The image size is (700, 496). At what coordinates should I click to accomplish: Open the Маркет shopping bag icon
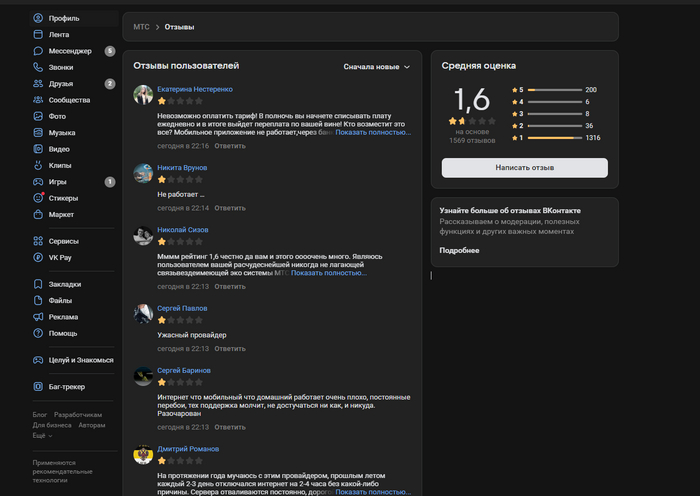click(38, 214)
